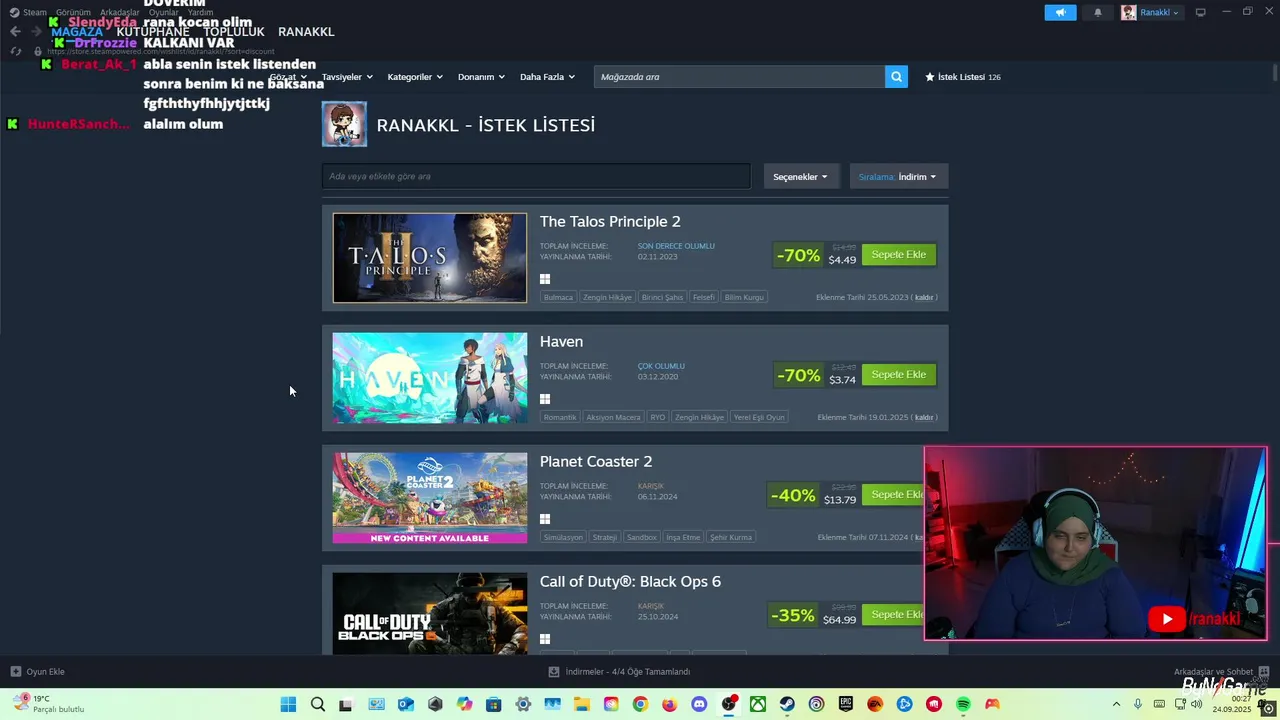The image size is (1280, 720).
Task: Click the blue magnifier search button
Action: click(896, 76)
